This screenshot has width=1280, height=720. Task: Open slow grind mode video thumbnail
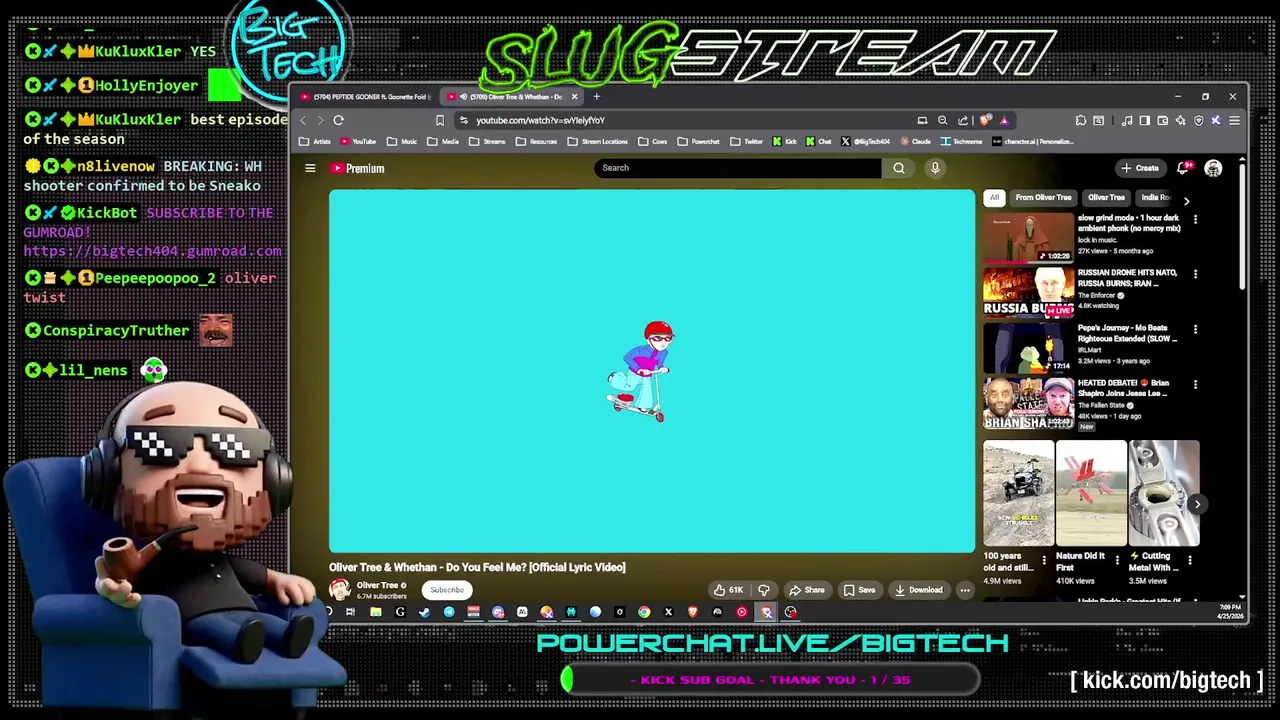pyautogui.click(x=1028, y=237)
